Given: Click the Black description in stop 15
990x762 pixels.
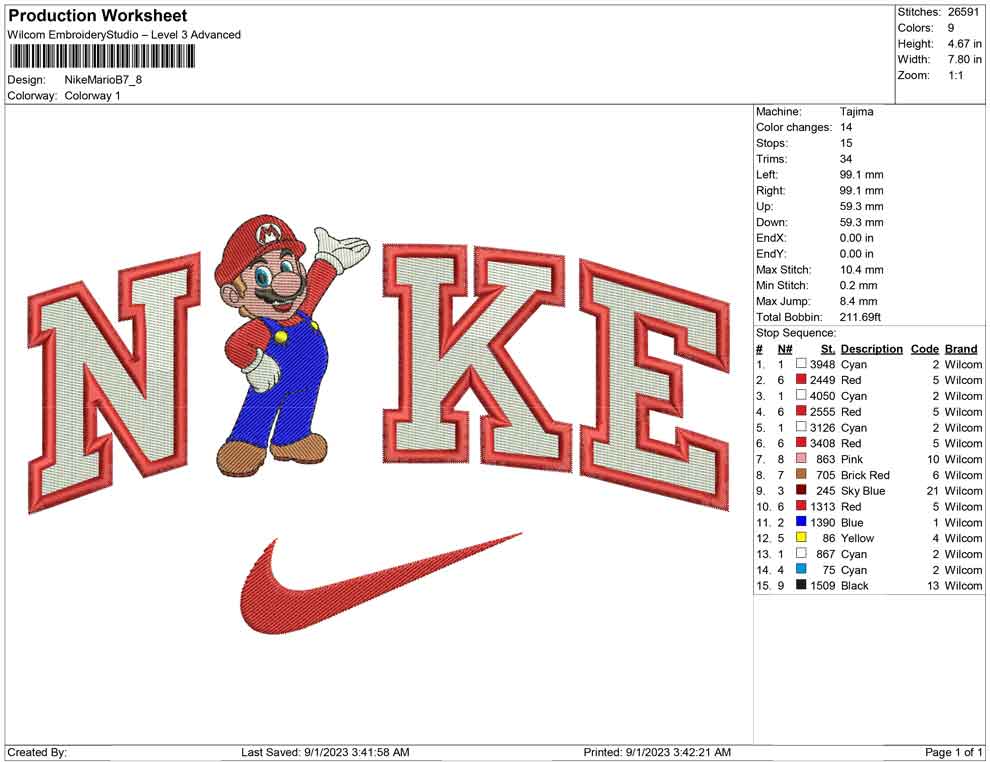Looking at the screenshot, I should tap(854, 585).
